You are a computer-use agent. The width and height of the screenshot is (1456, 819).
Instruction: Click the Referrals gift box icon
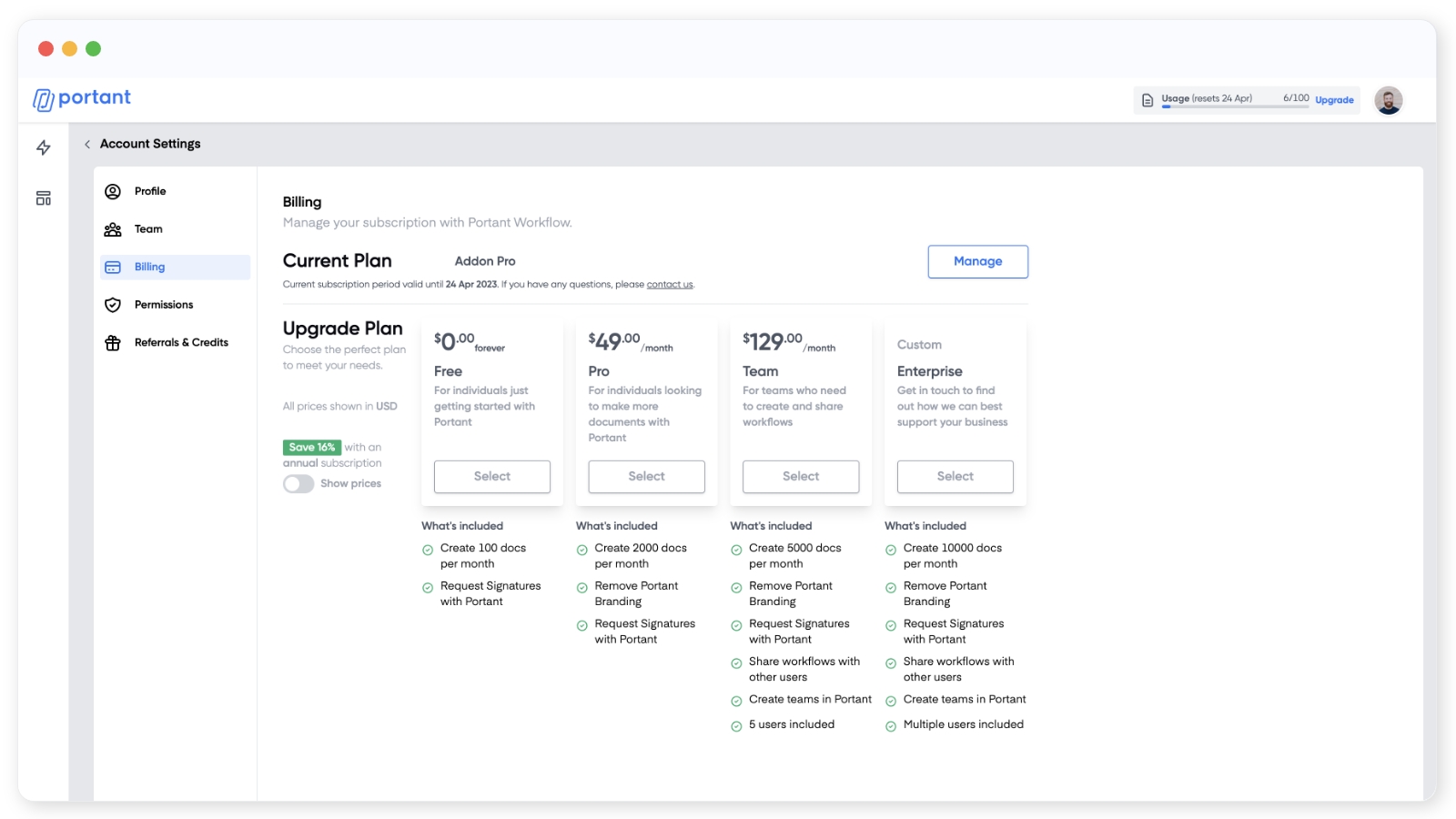113,343
